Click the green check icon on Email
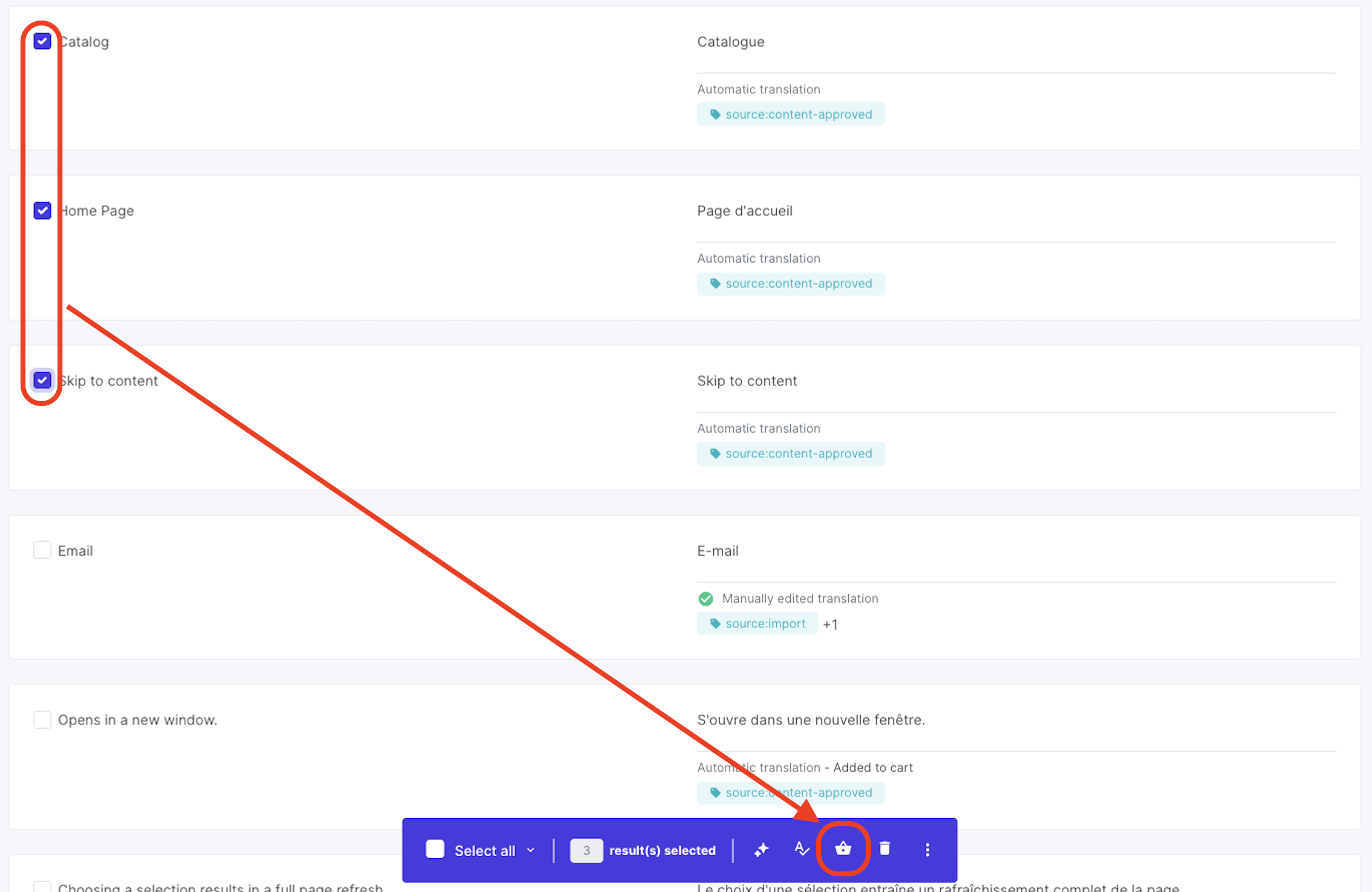The height and width of the screenshot is (892, 1372). [x=705, y=598]
